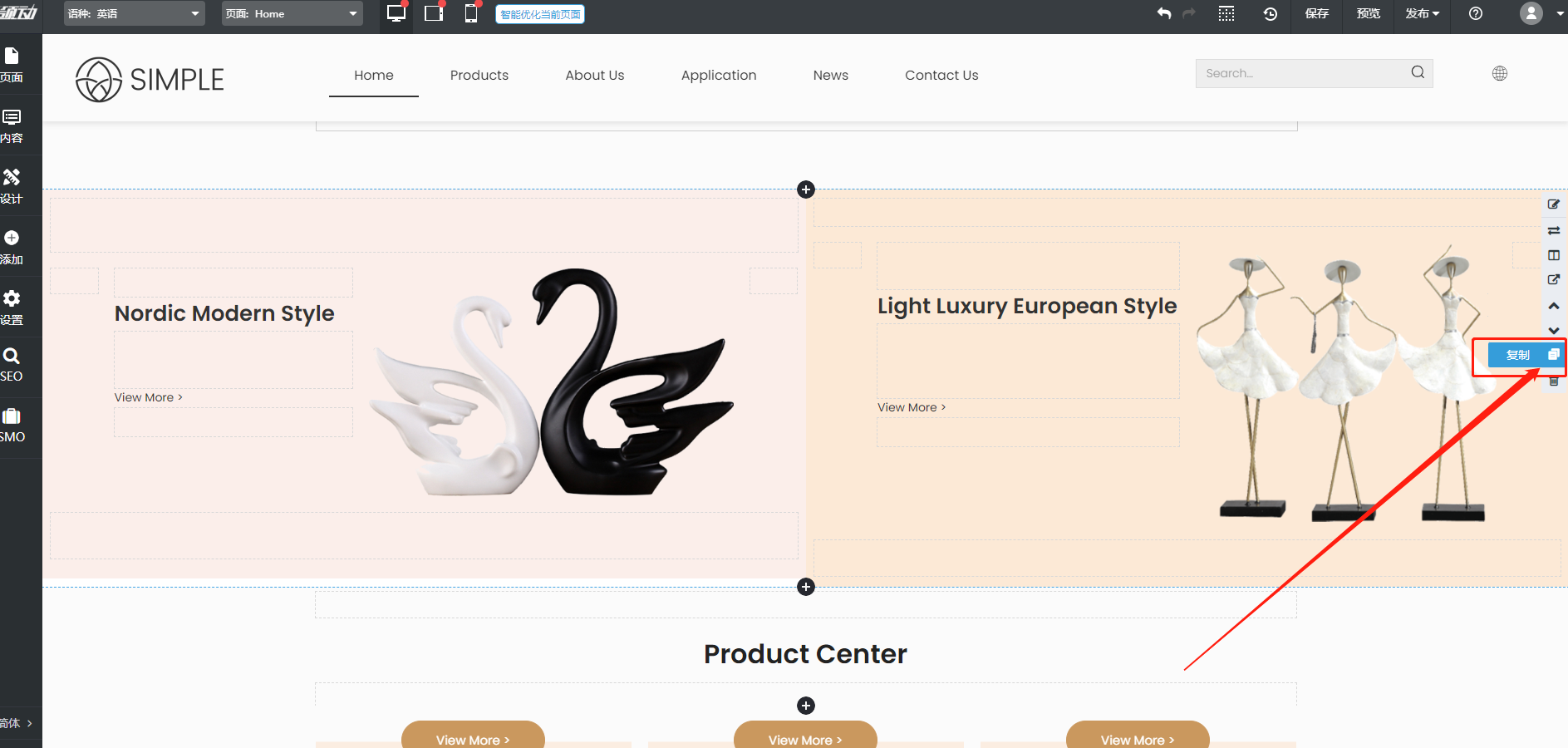Image resolution: width=1568 pixels, height=748 pixels.
Task: Click the 保存 save button
Action: 1316,13
